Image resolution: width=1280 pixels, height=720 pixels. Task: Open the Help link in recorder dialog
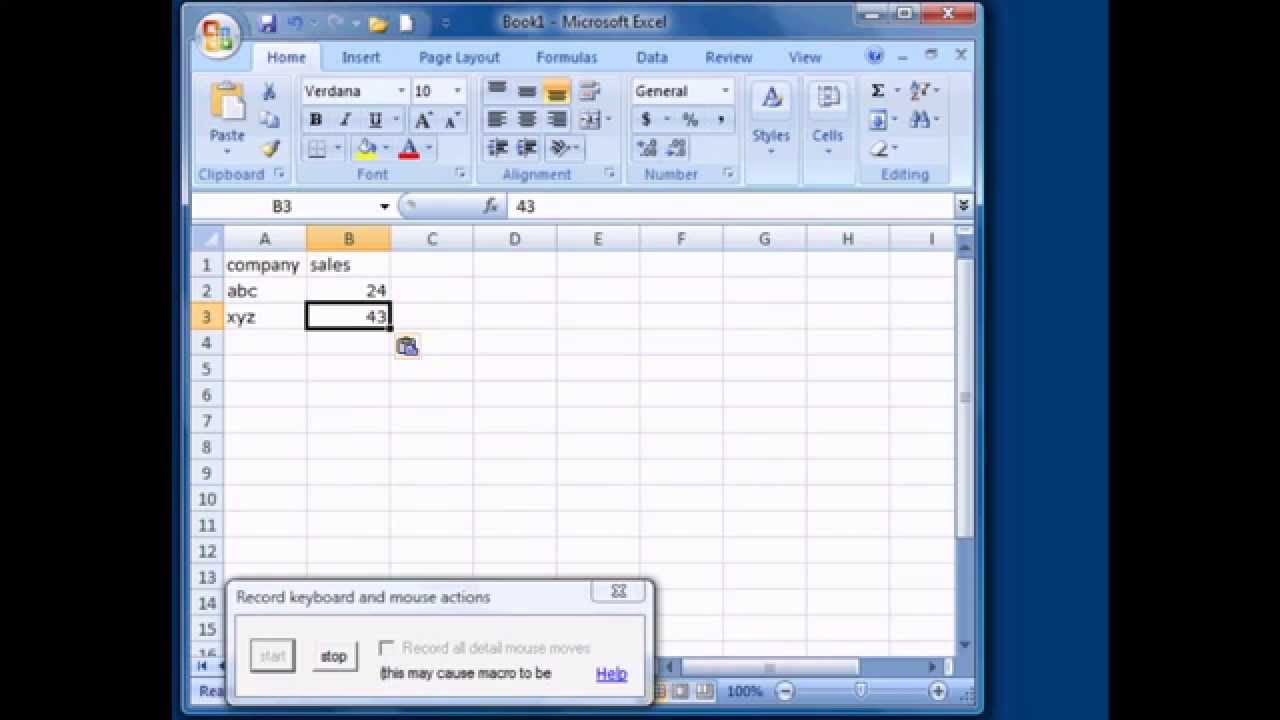[611, 674]
